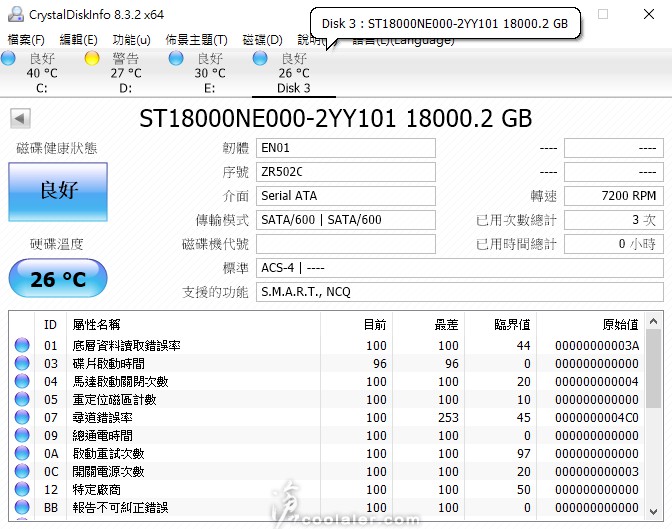Screen dimensions: 672x529
Task: Click the status orb for attribute 09
Action: [x=22, y=435]
